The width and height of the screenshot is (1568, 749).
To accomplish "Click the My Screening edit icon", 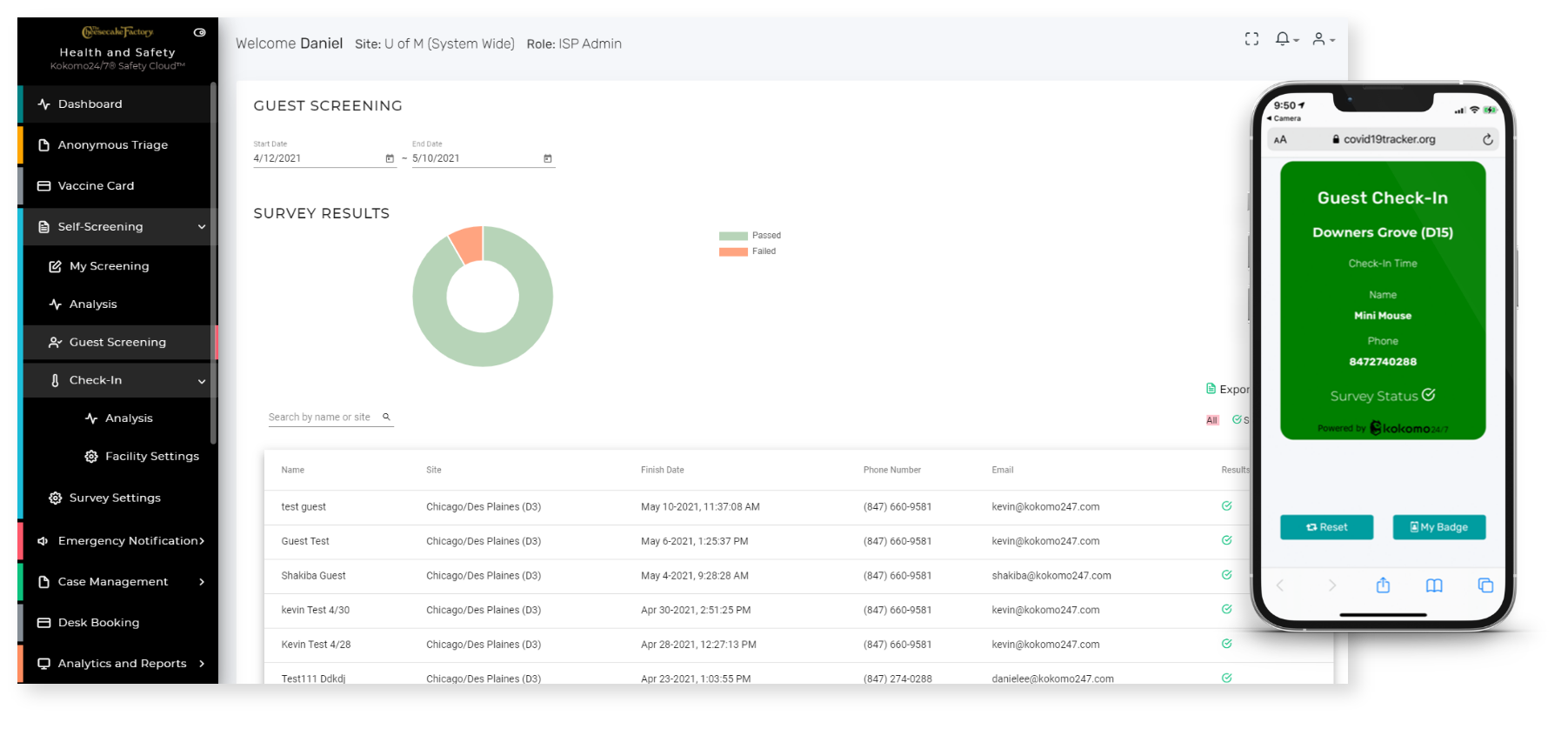I will point(55,266).
